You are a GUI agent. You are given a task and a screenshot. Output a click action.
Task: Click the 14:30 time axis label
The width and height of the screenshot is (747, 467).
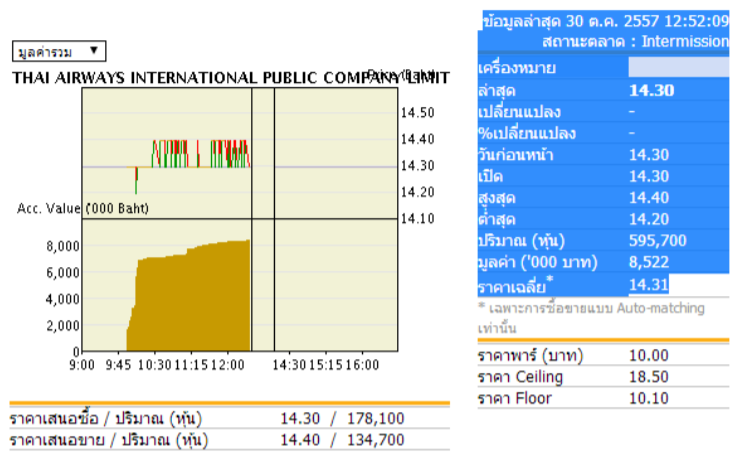click(289, 365)
